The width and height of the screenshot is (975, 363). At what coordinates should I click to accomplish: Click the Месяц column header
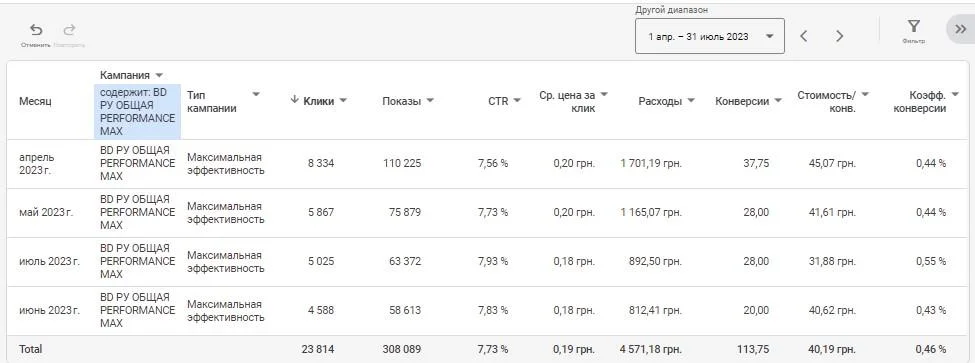tap(35, 101)
